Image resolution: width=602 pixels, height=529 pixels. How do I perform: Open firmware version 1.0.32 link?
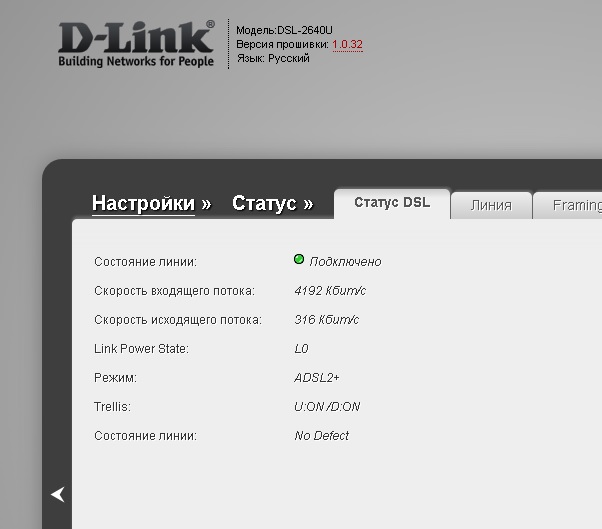click(x=347, y=45)
